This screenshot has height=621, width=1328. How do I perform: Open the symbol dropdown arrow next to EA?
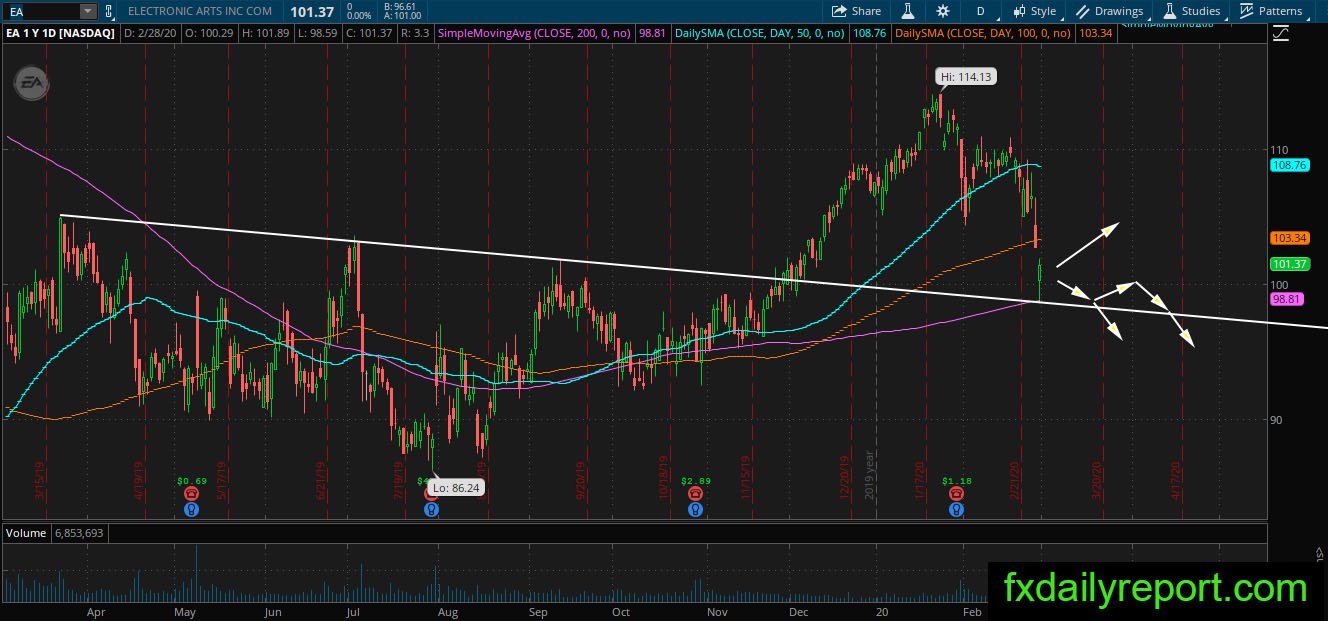tap(87, 11)
